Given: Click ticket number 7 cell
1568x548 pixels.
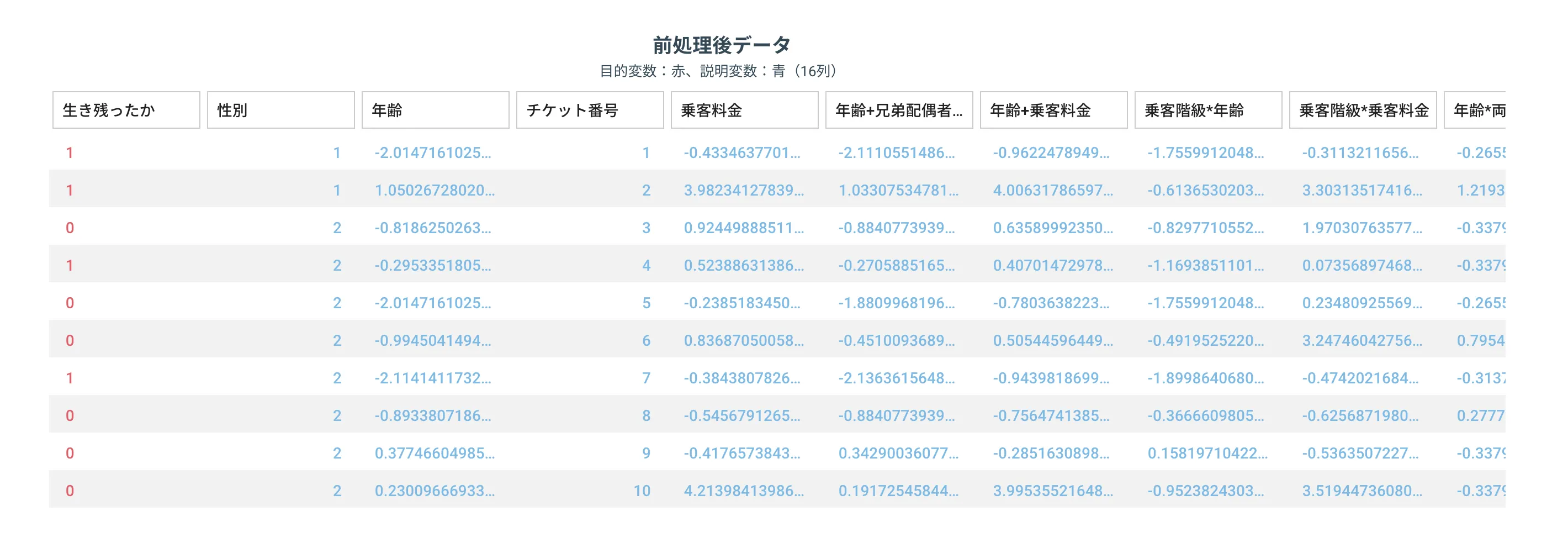Looking at the screenshot, I should 647,378.
